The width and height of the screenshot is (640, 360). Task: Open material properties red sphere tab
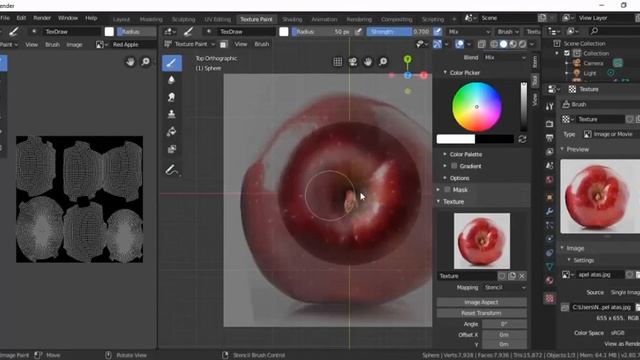549,280
